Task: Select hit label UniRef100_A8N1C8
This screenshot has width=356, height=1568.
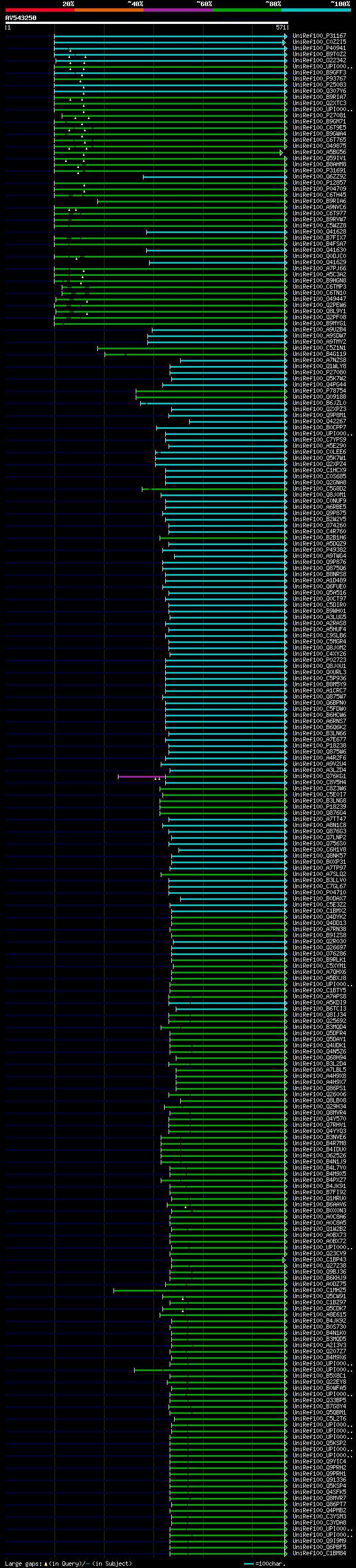Action: click(319, 825)
